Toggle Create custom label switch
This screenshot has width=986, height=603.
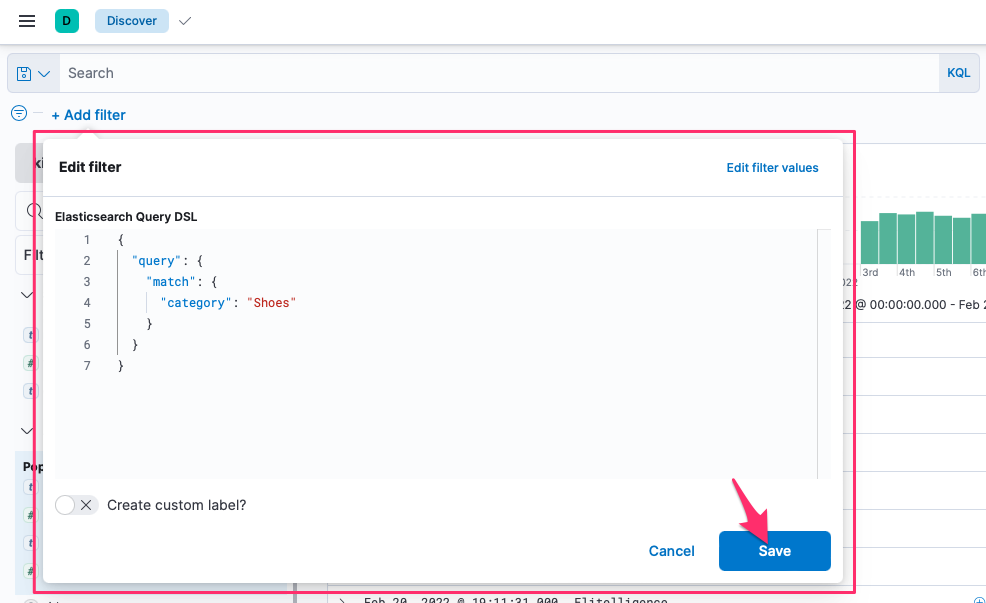click(x=76, y=505)
